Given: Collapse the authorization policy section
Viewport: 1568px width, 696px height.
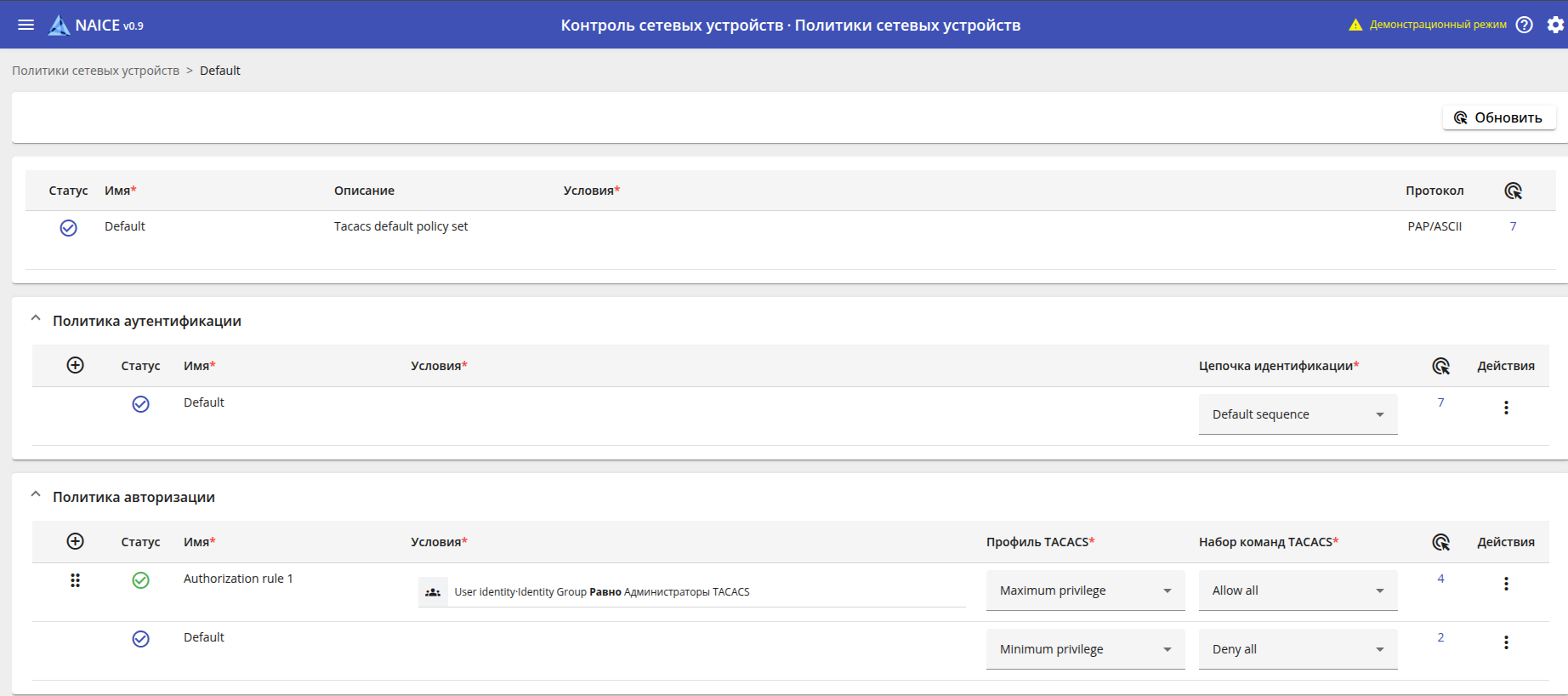Looking at the screenshot, I should [x=36, y=495].
